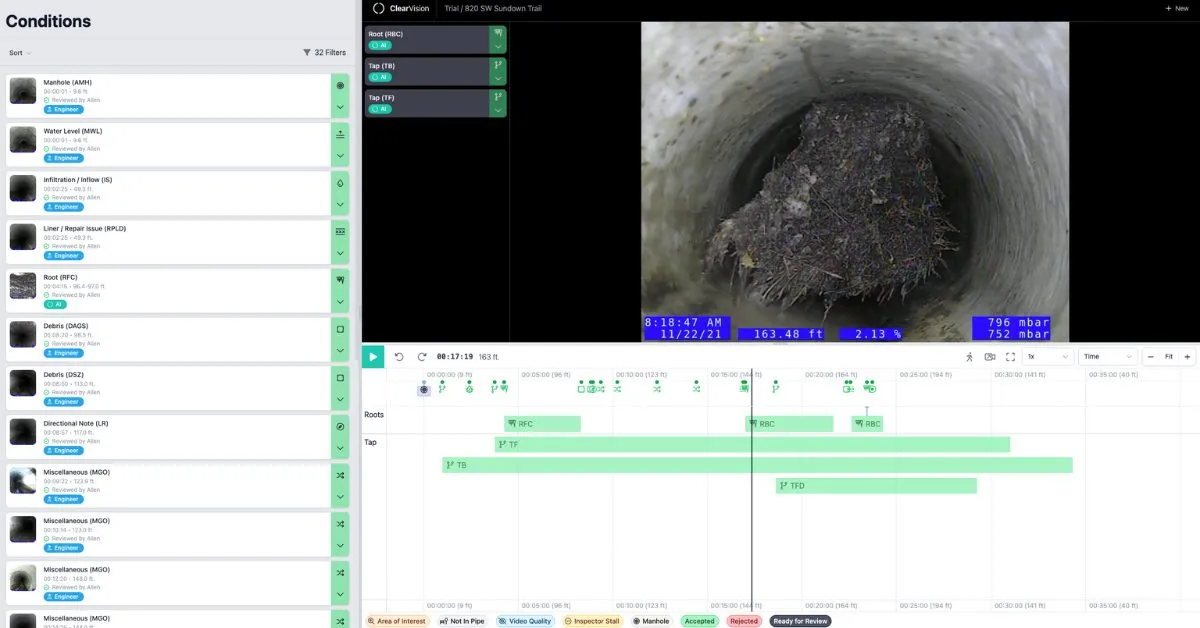This screenshot has width=1200, height=628.
Task: Click the Debris (DAGS) card square icon
Action: coord(340,329)
